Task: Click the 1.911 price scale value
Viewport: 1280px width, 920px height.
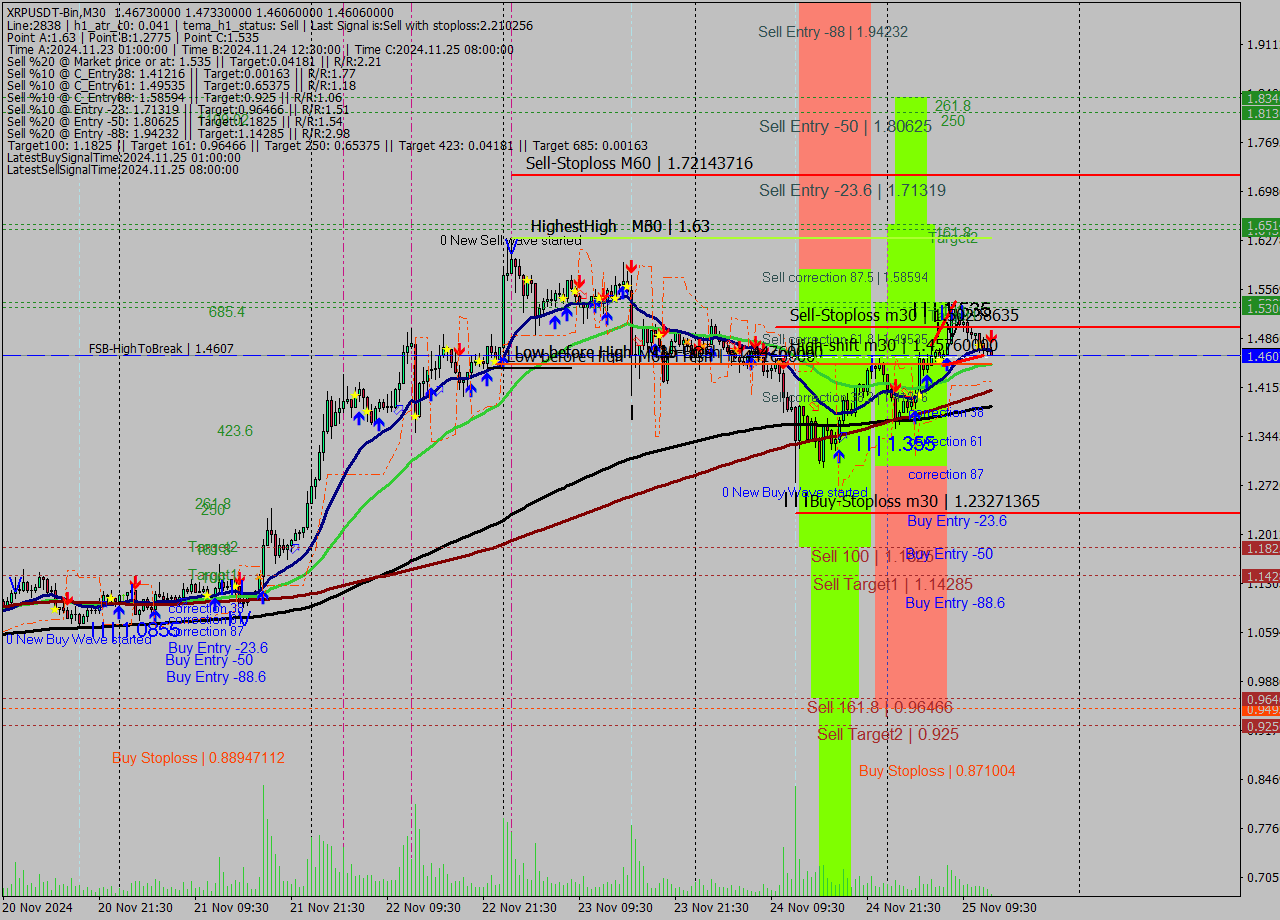Action: pos(1263,44)
